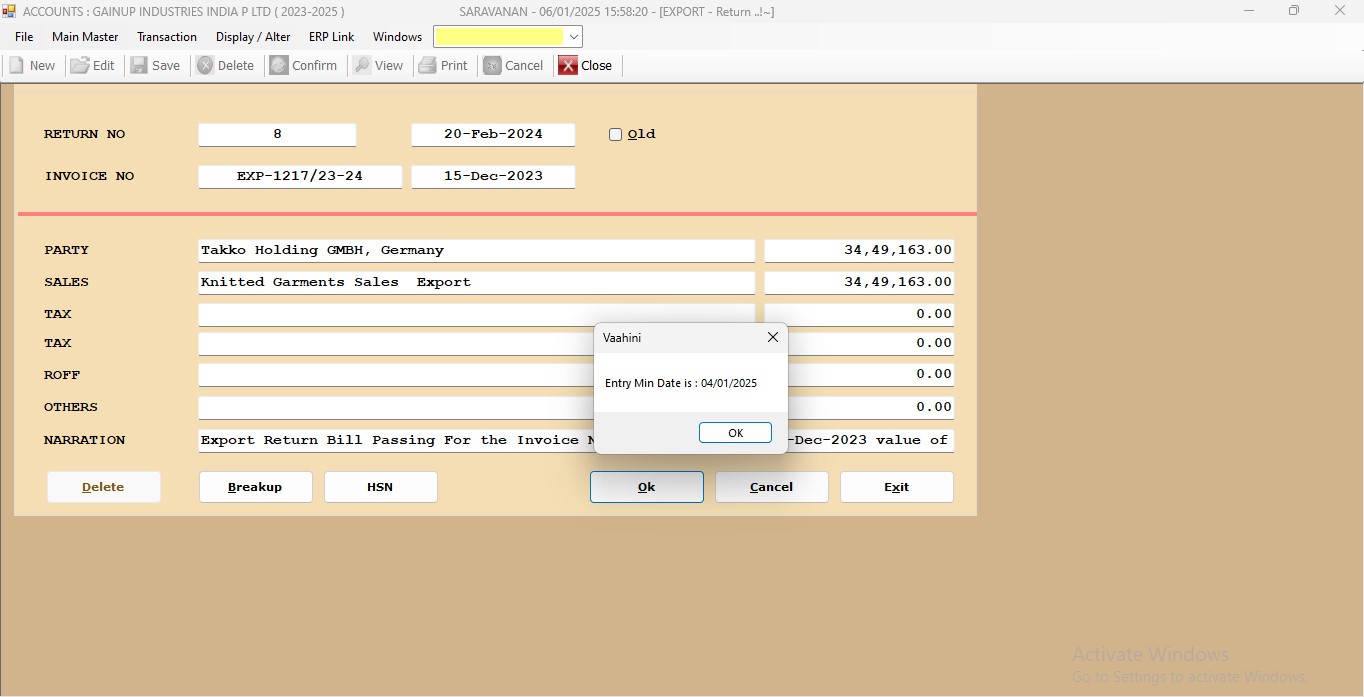1364x697 pixels.
Task: Click OK in the Vaahini dialog
Action: click(735, 433)
